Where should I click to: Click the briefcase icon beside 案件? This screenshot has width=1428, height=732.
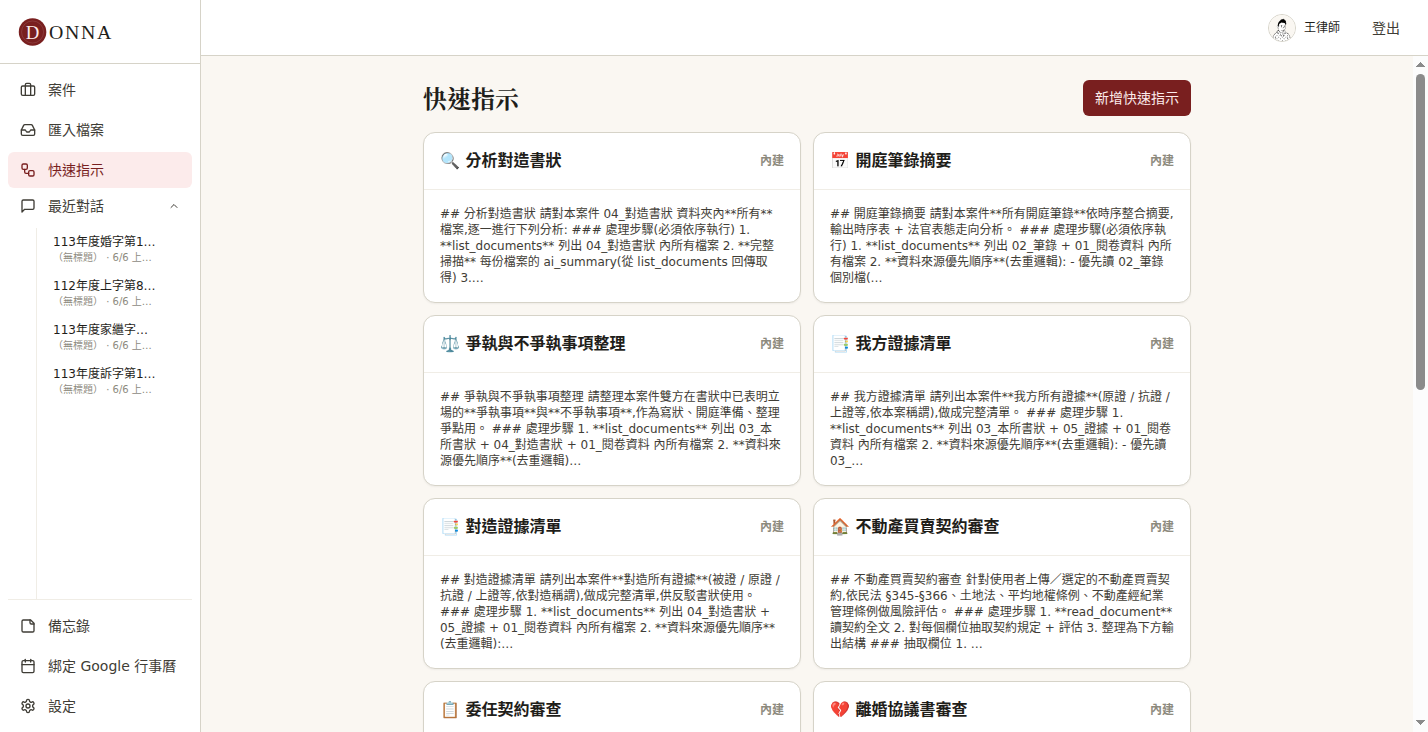click(28, 90)
